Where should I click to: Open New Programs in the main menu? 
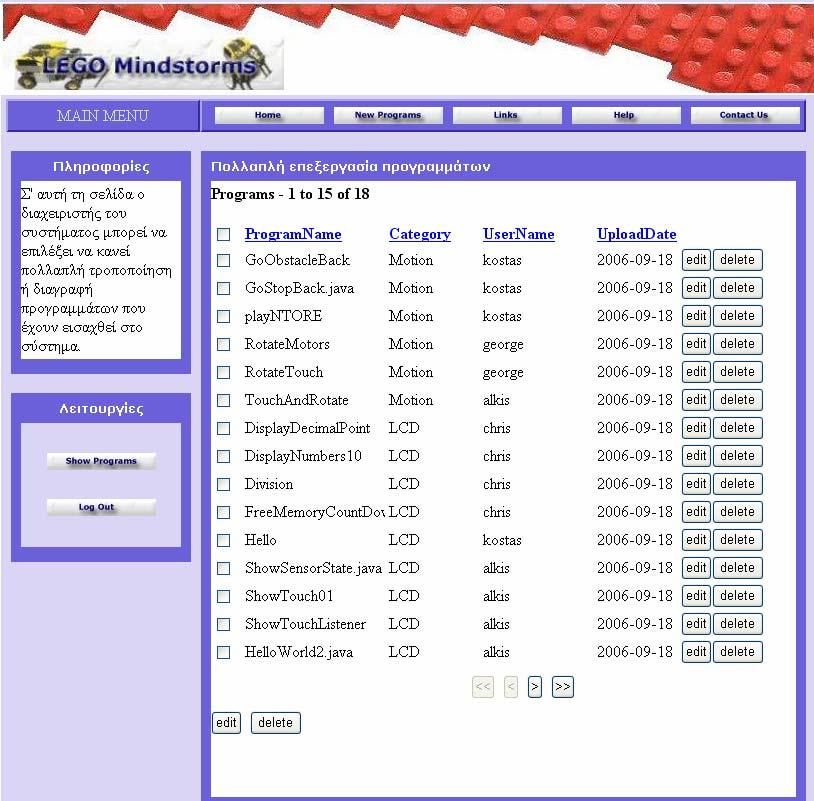(388, 115)
